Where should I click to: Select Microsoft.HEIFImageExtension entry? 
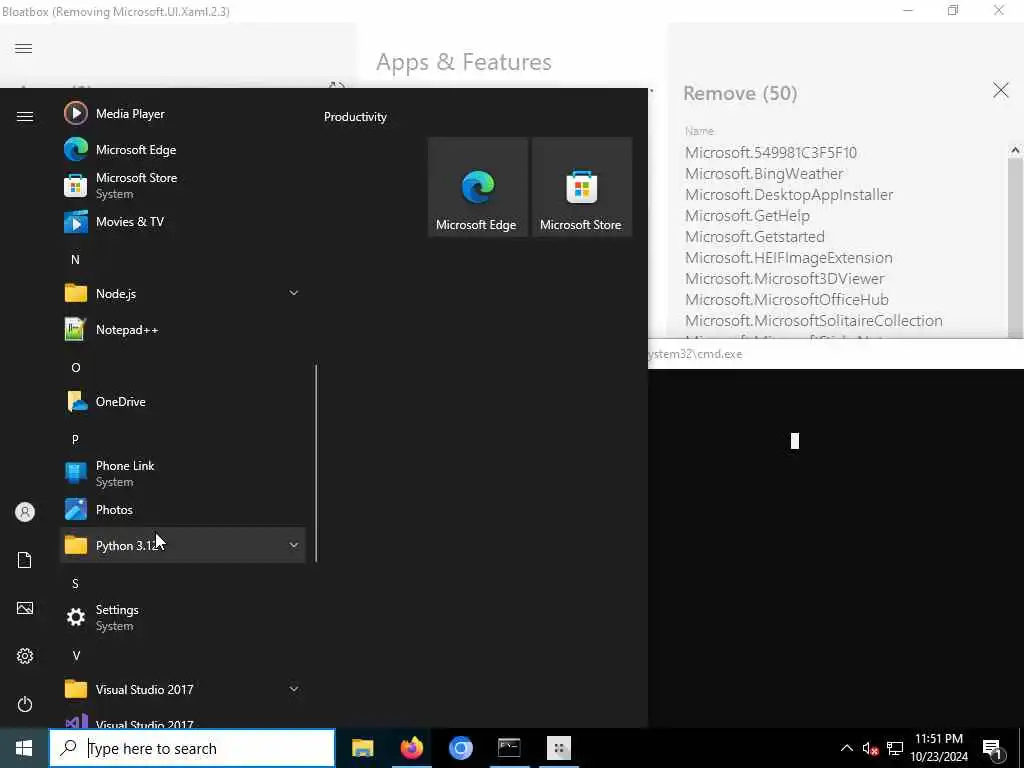pyautogui.click(x=788, y=257)
